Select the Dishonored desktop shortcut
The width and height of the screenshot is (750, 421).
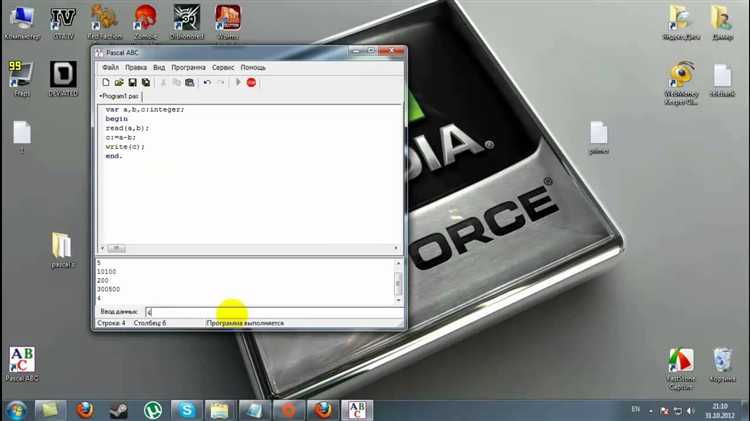187,22
